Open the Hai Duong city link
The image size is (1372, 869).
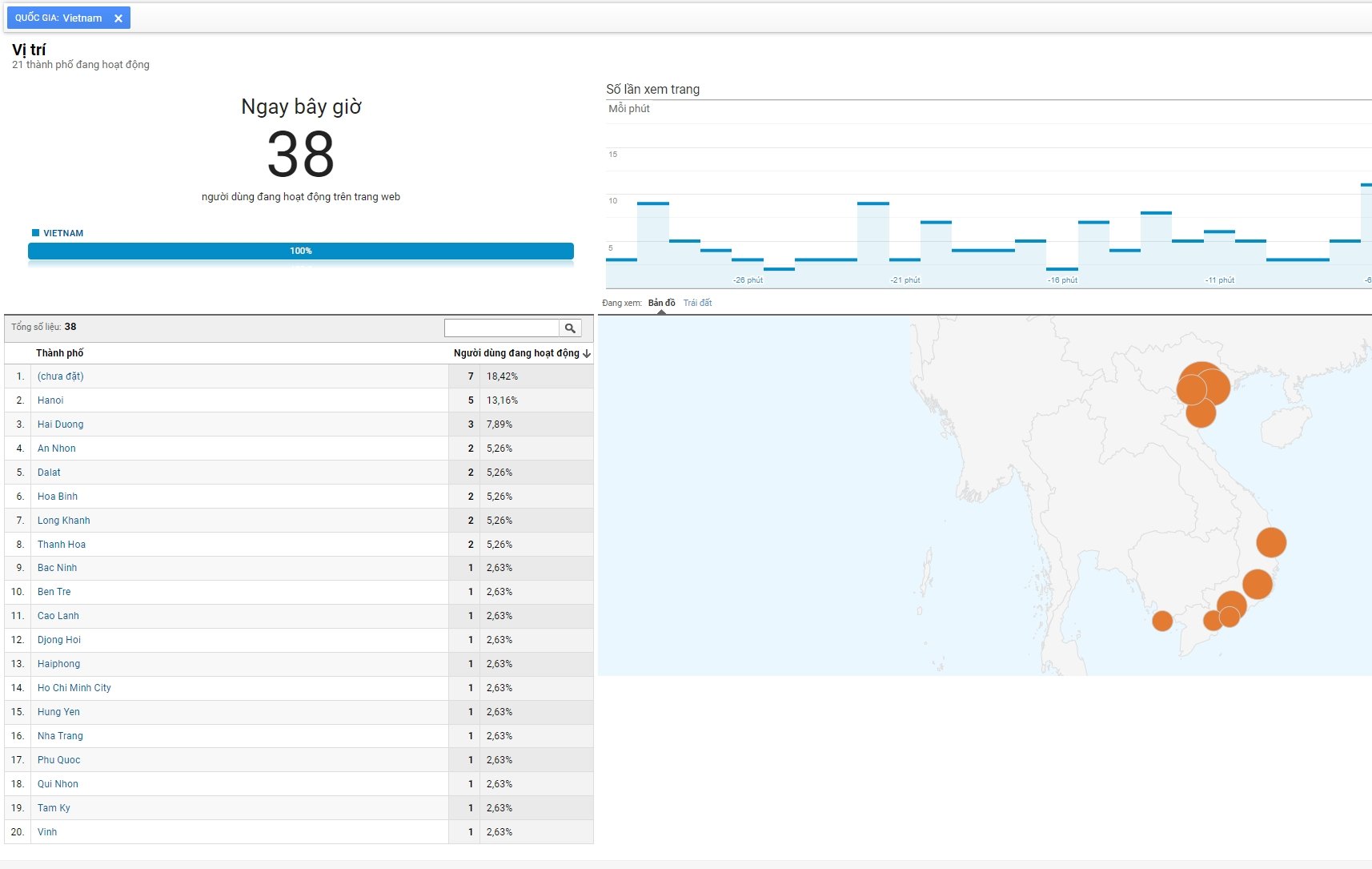point(61,424)
